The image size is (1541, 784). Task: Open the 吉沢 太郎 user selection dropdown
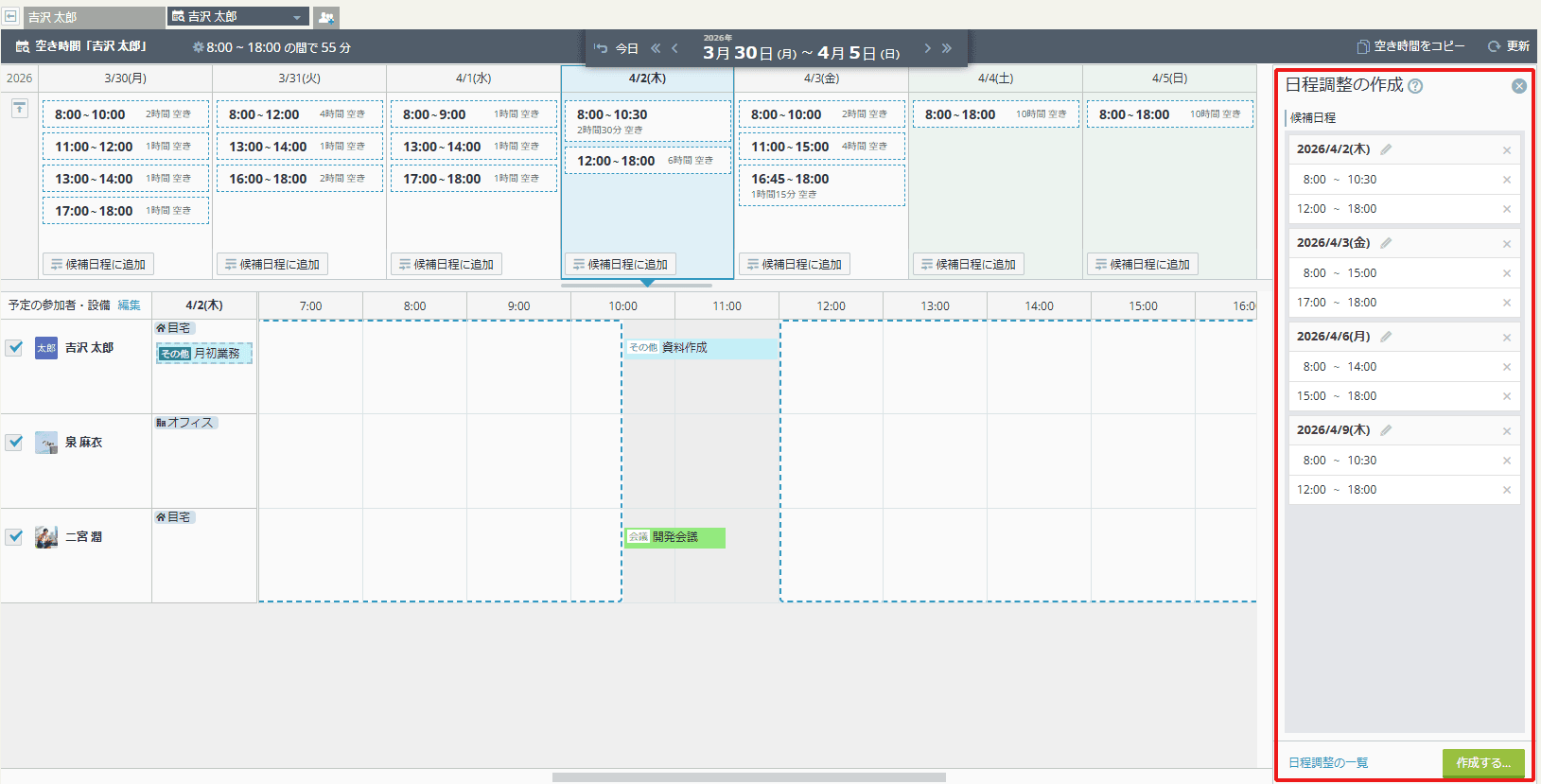coord(237,17)
